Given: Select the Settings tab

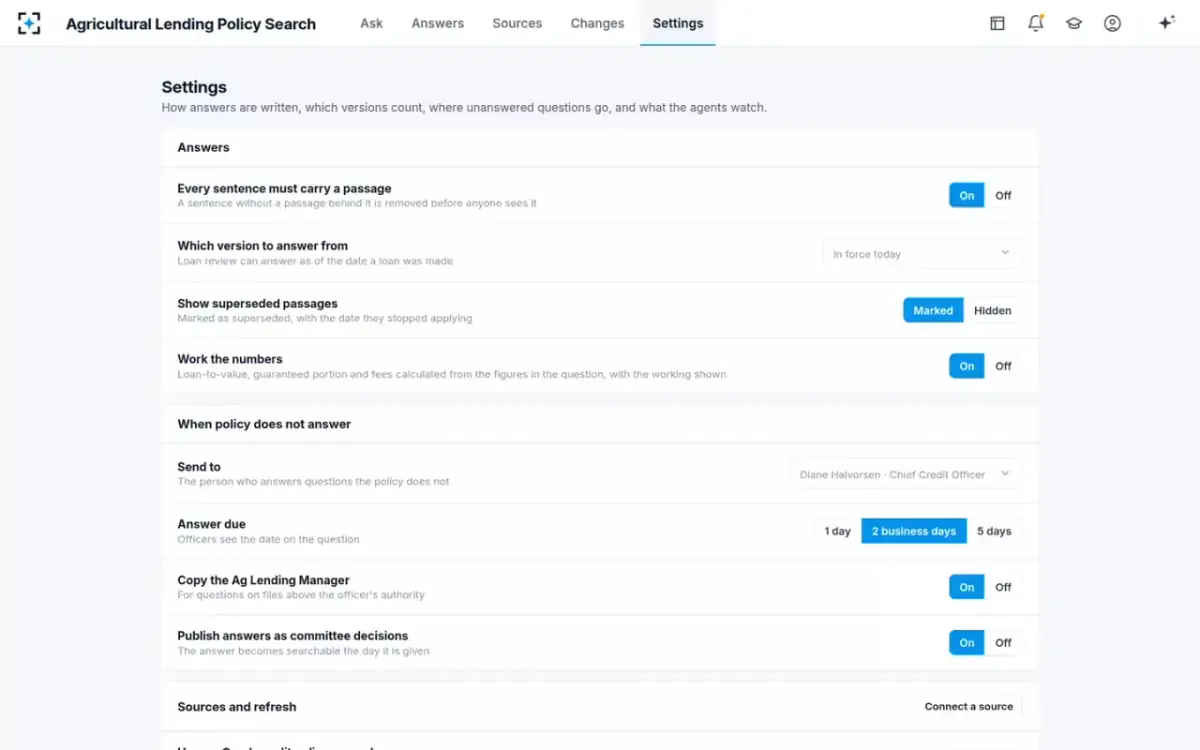Looking at the screenshot, I should pyautogui.click(x=678, y=23).
